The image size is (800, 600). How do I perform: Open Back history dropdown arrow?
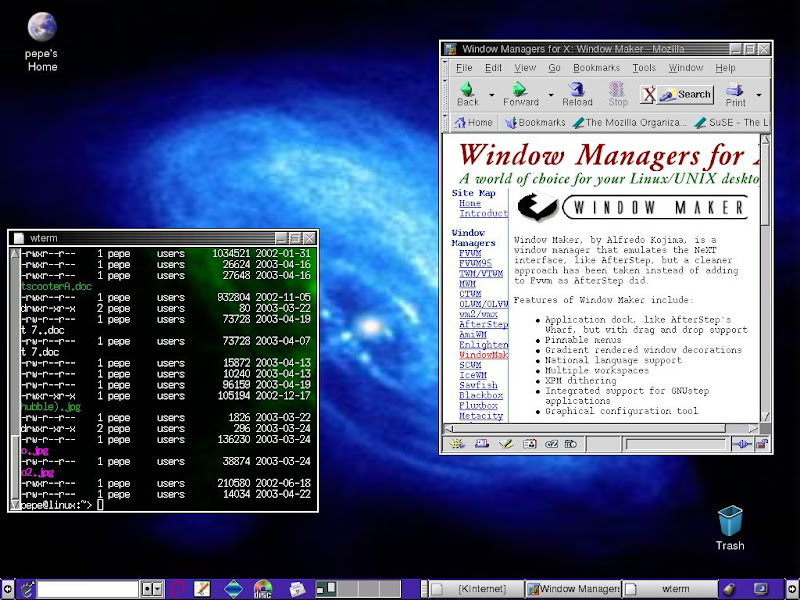(491, 95)
